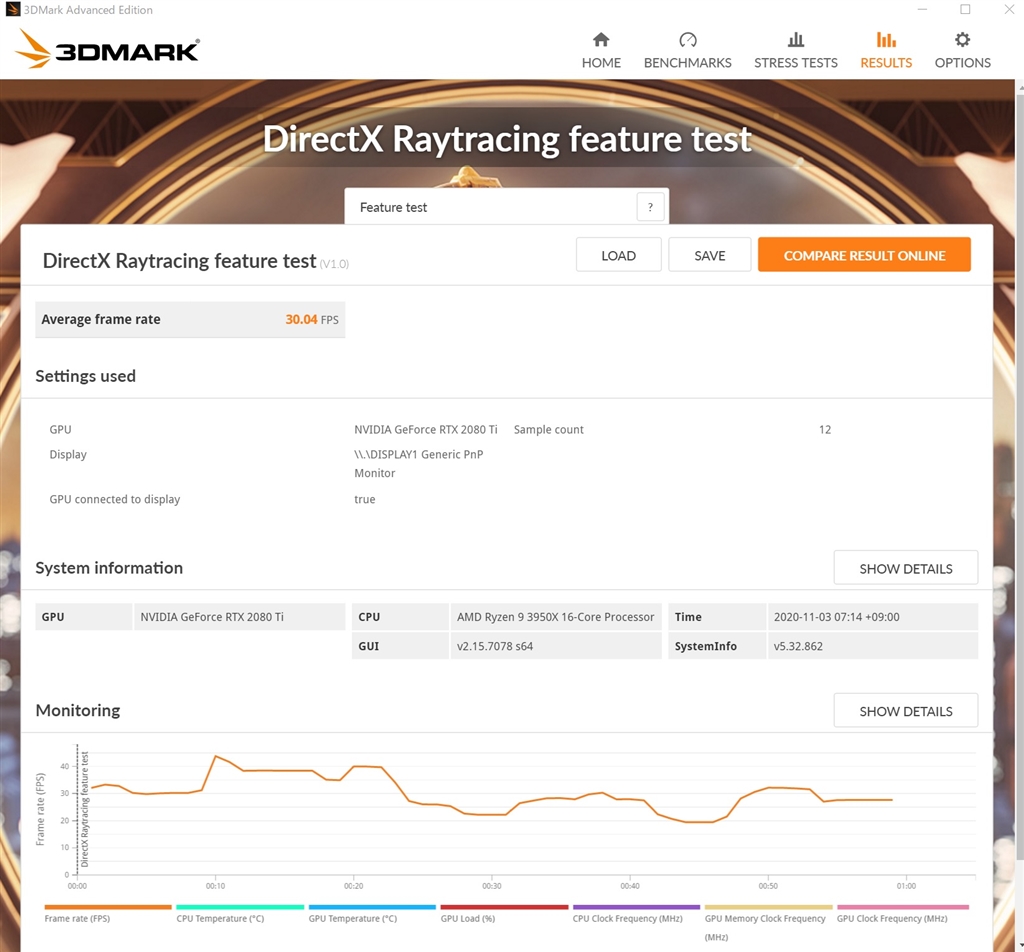This screenshot has width=1024, height=952.
Task: Toggle Frame rate (FPS) legend swatch
Action: coord(108,907)
